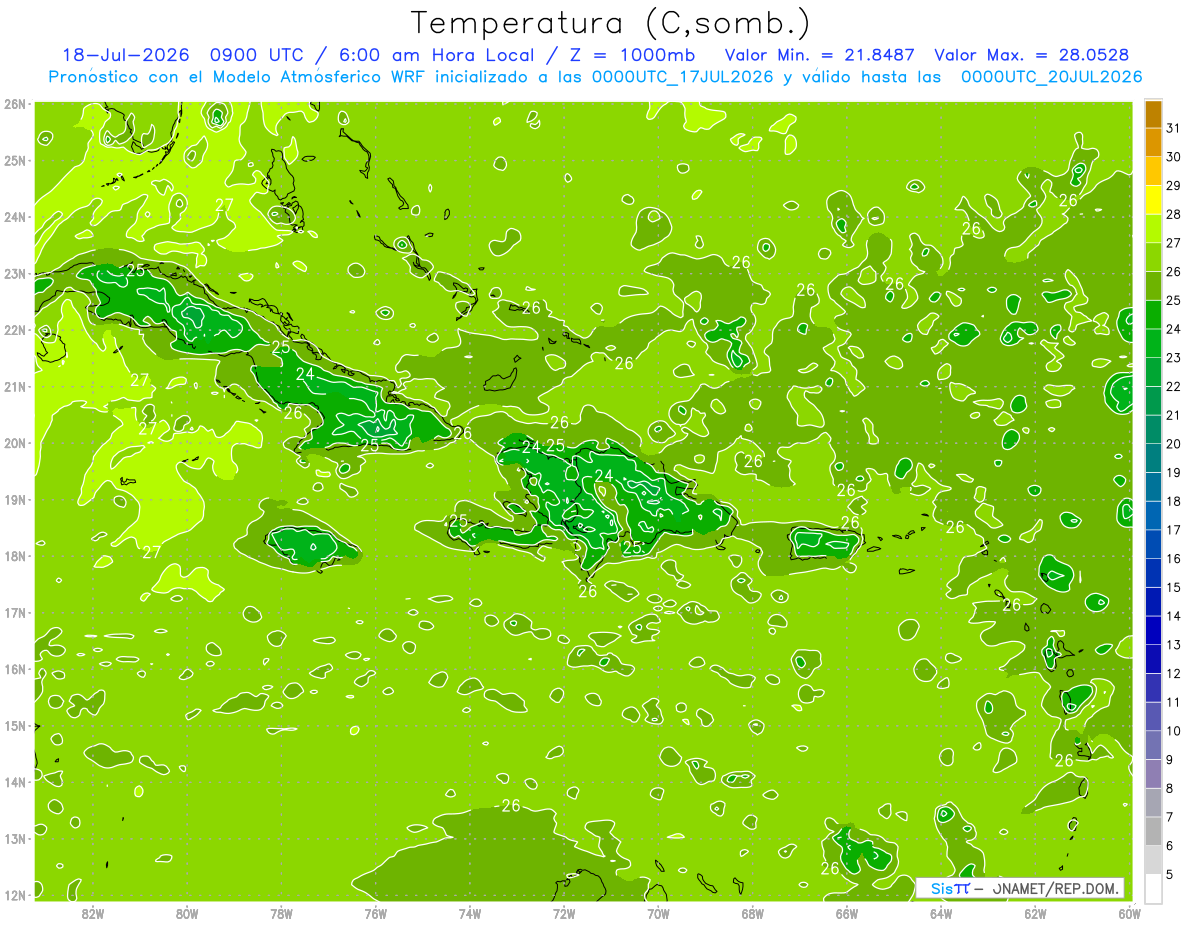Click the '74W' longitude label

point(470,913)
